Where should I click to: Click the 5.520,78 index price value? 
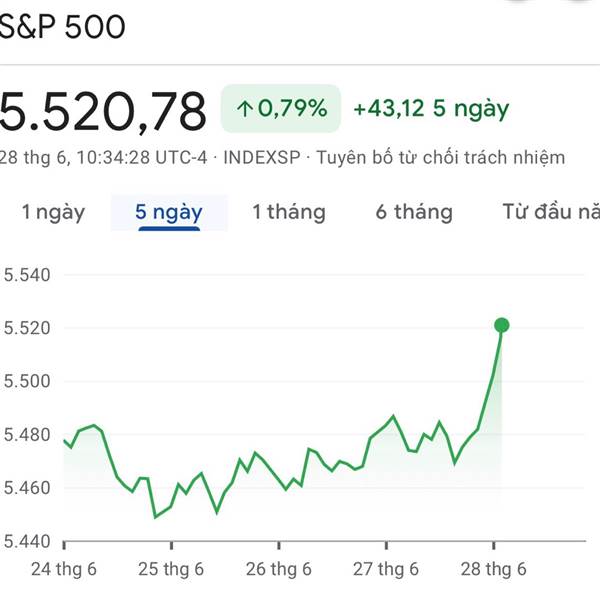[x=102, y=110]
